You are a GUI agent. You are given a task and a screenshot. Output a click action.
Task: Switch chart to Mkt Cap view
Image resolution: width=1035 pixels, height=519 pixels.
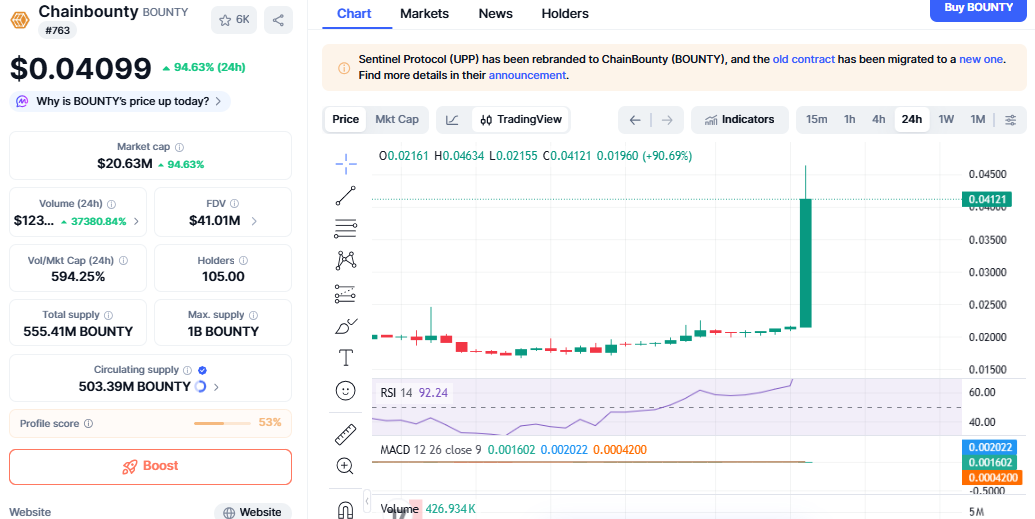click(397, 120)
